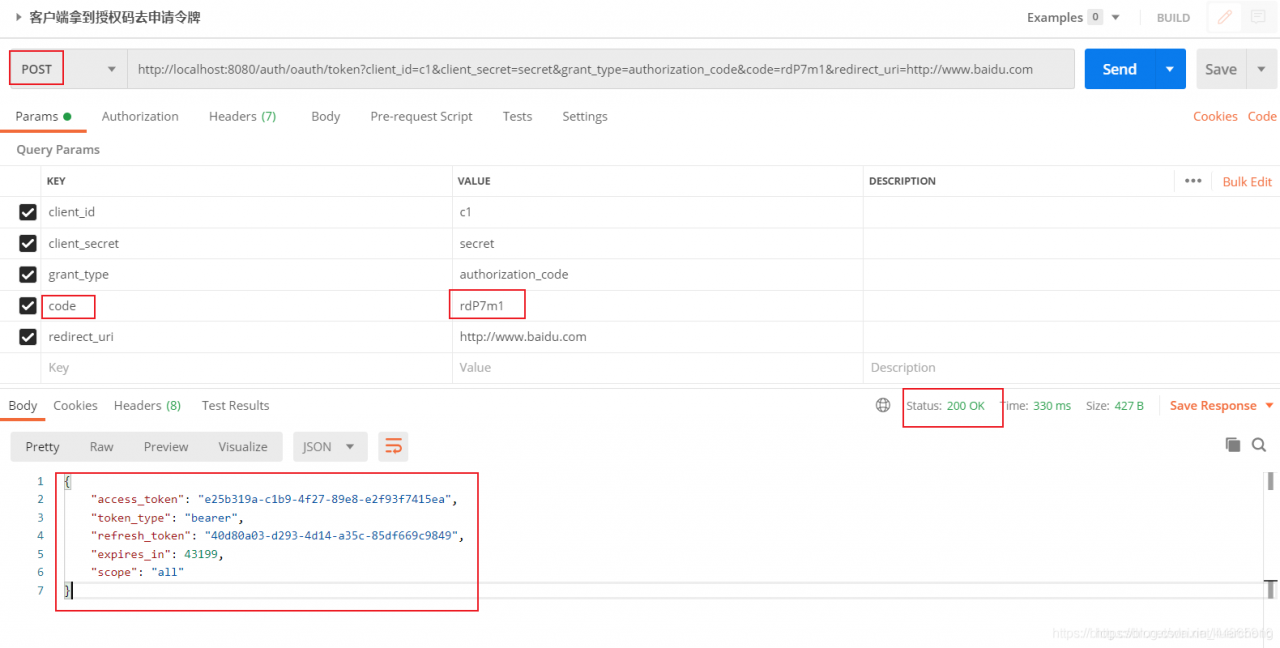This screenshot has width=1280, height=648.
Task: Open the Pre-request Script tab
Action: coord(421,116)
